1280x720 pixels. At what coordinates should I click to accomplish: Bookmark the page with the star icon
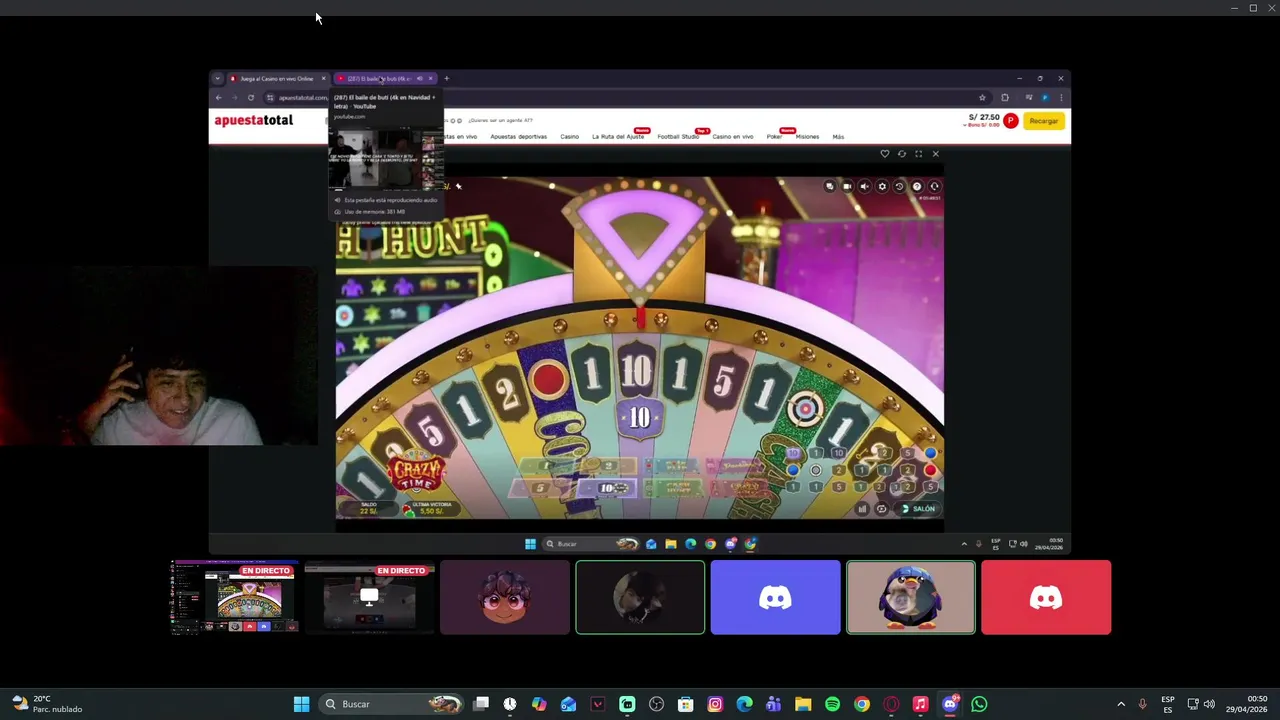point(982,97)
